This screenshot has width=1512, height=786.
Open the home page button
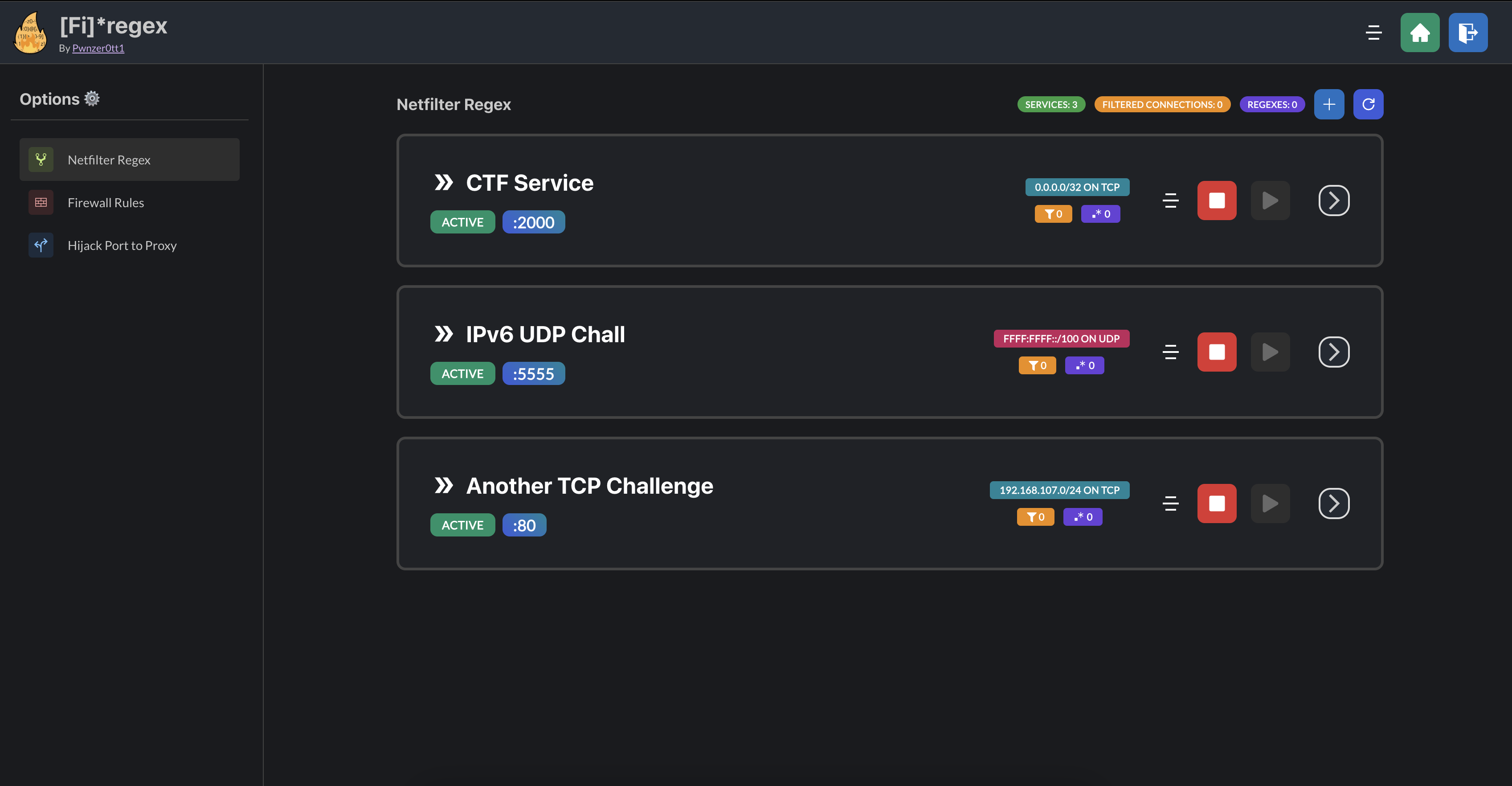1420,32
